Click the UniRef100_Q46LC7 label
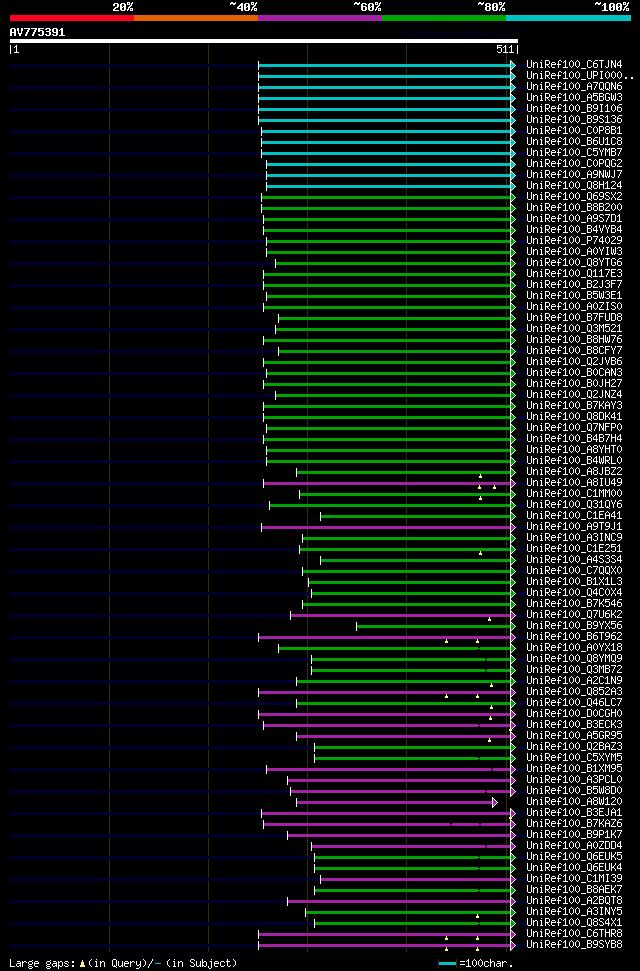Viewport: 640px width, 971px height. click(574, 704)
